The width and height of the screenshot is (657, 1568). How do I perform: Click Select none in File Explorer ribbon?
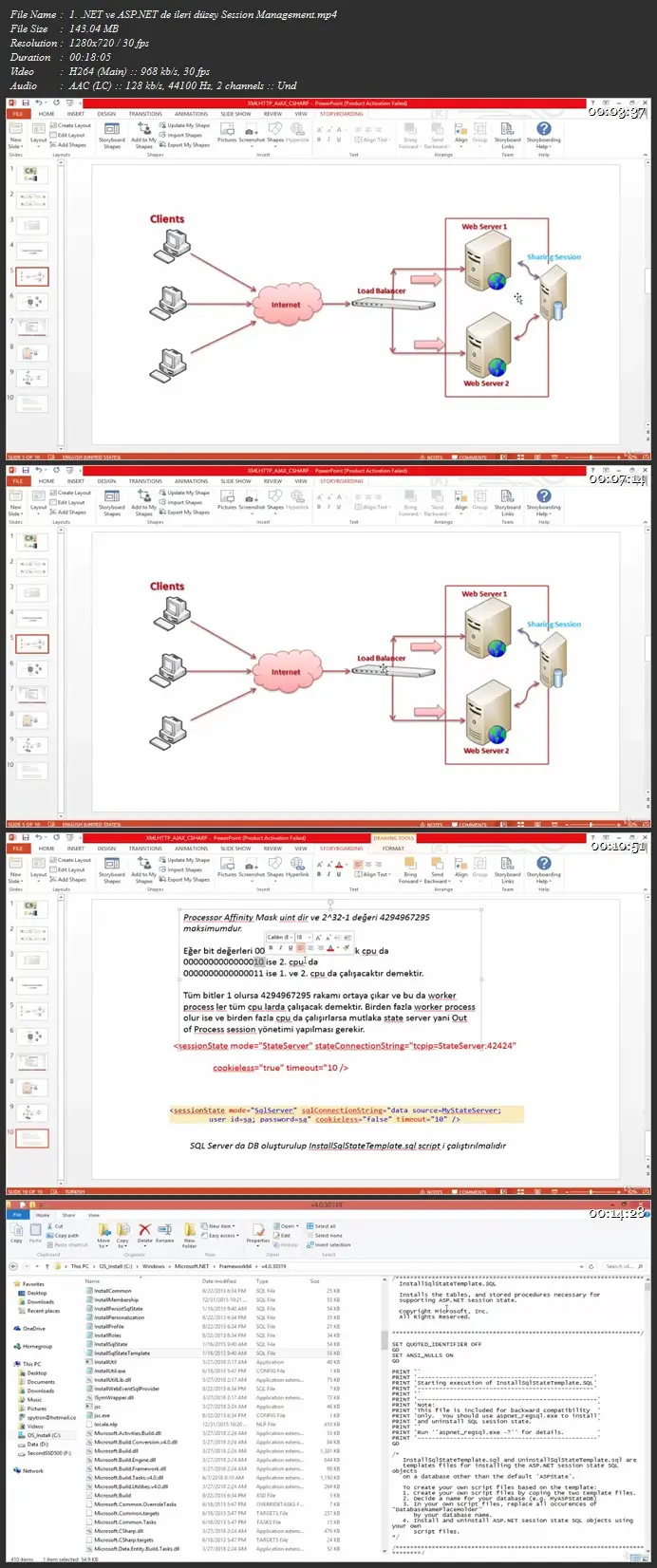[x=327, y=1236]
